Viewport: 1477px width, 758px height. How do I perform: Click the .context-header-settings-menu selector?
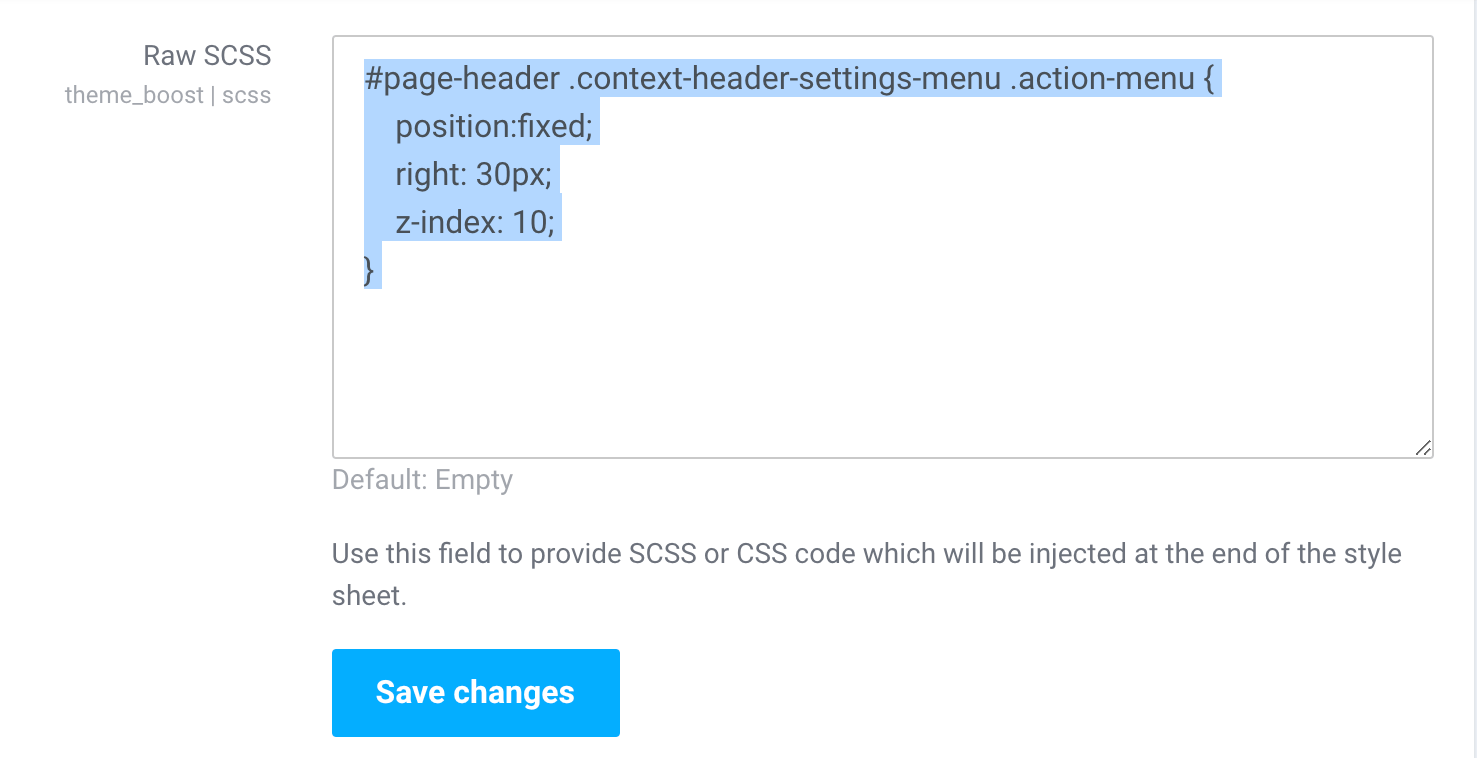tap(784, 79)
